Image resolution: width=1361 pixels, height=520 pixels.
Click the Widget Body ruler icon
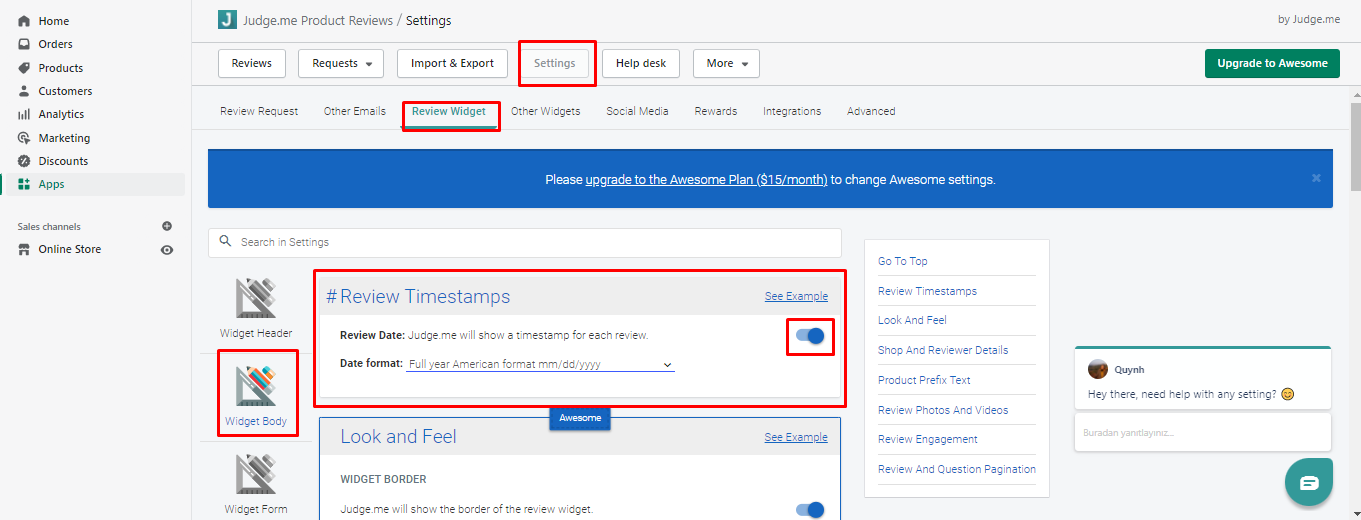click(256, 386)
